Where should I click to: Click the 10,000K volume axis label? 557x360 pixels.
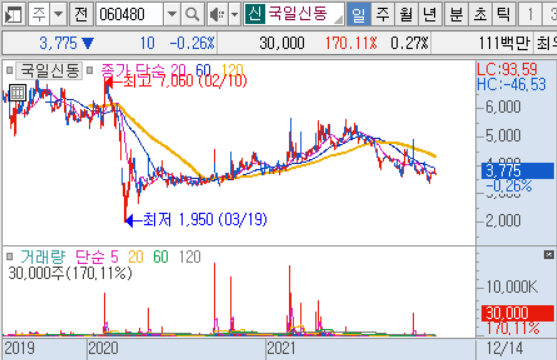pos(512,287)
